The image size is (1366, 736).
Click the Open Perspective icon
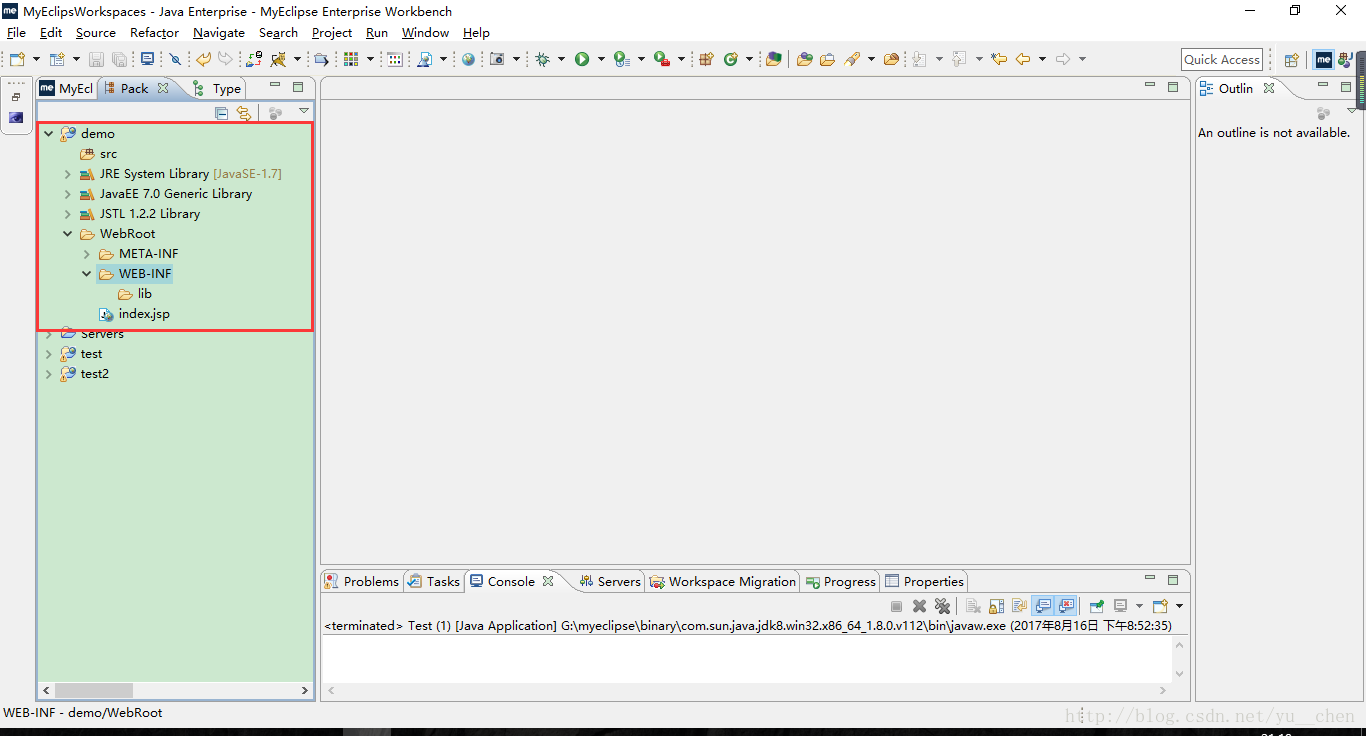click(1291, 59)
